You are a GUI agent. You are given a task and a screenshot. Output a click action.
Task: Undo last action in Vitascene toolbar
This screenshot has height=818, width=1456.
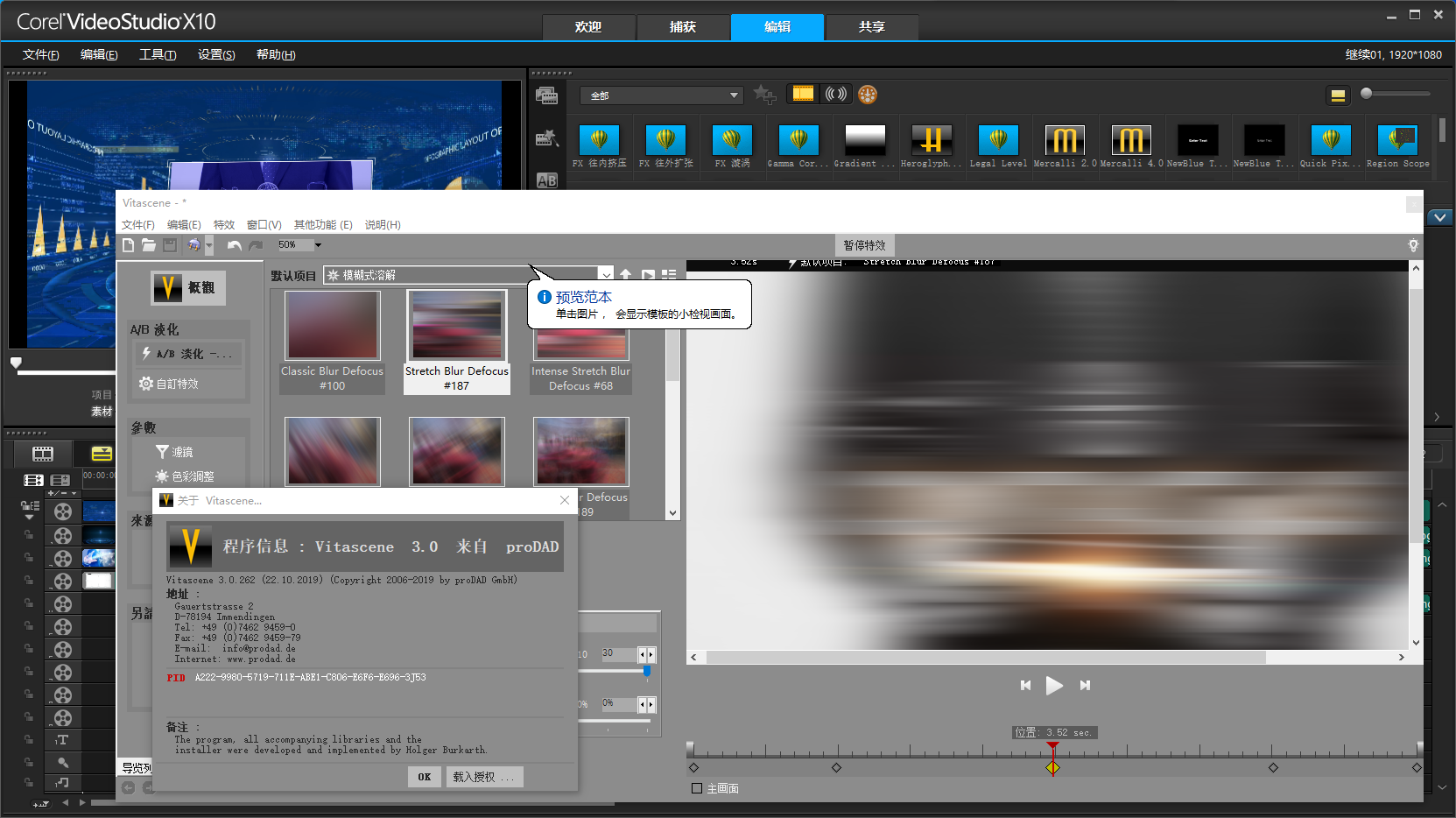pyautogui.click(x=234, y=245)
